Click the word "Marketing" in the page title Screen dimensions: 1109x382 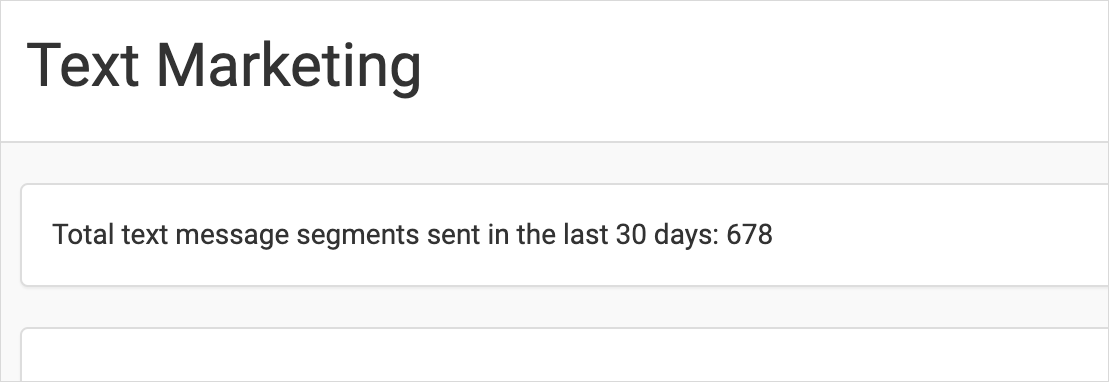click(x=289, y=66)
